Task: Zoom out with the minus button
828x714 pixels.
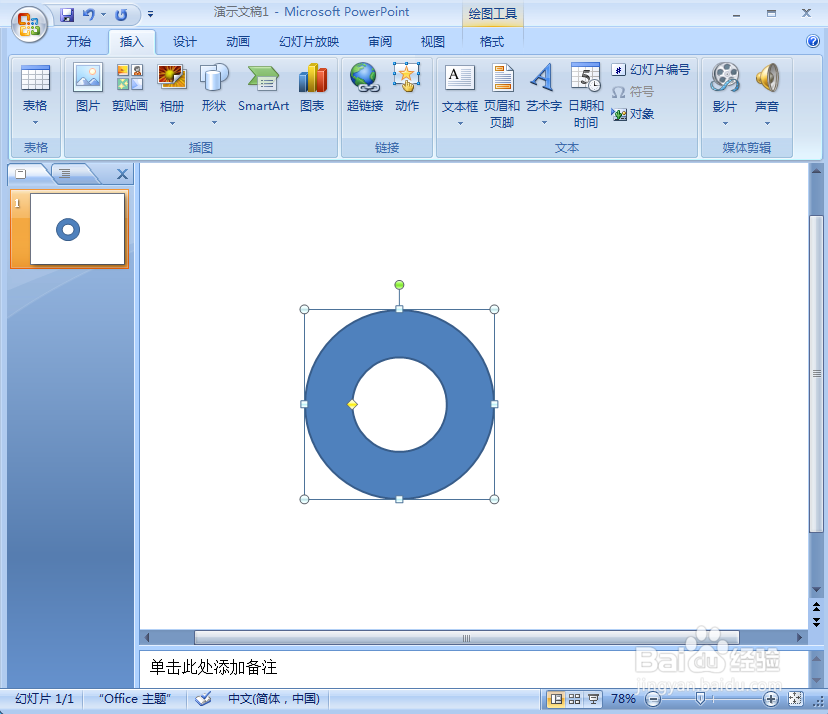Action: 653,699
